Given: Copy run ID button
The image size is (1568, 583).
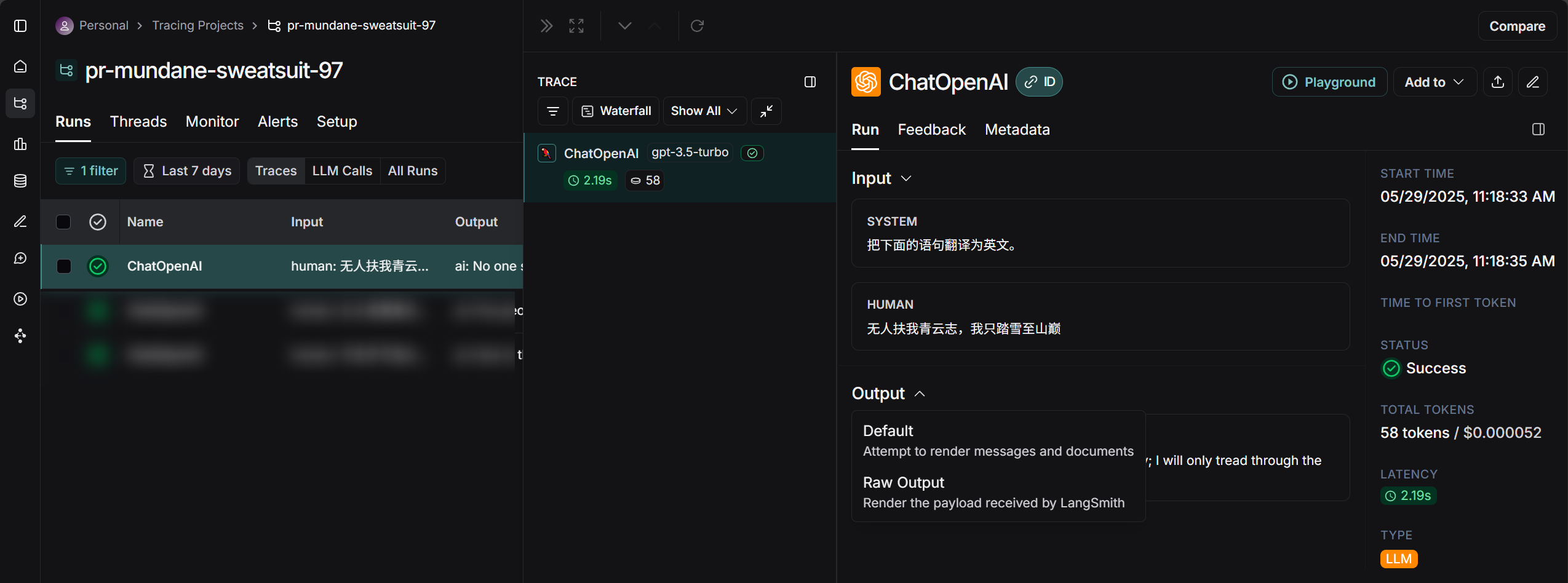Looking at the screenshot, I should (1038, 82).
